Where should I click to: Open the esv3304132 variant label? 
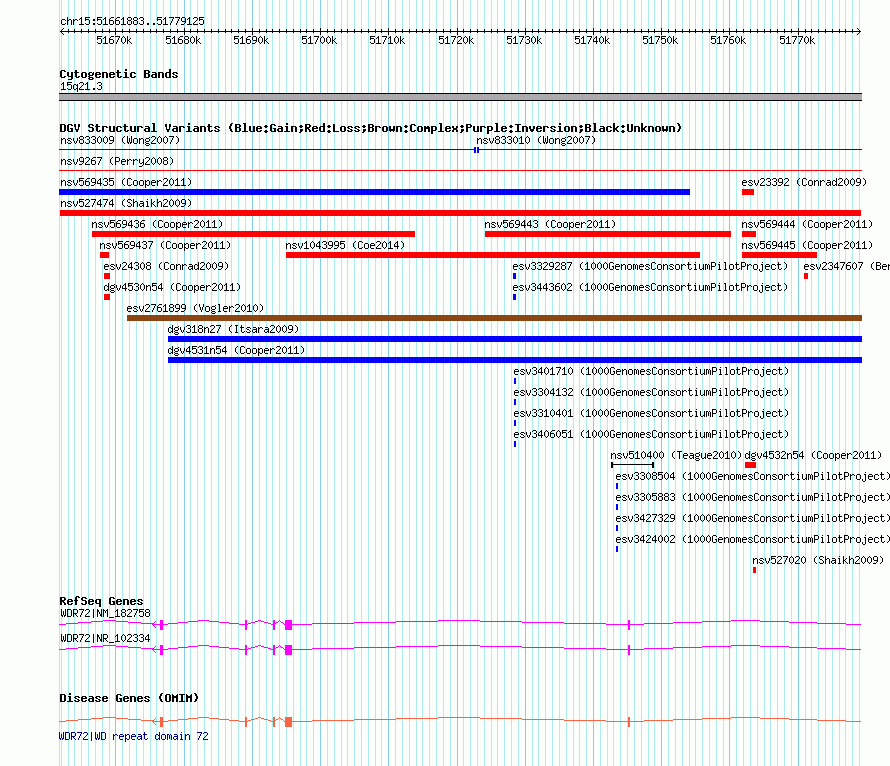pyautogui.click(x=651, y=392)
